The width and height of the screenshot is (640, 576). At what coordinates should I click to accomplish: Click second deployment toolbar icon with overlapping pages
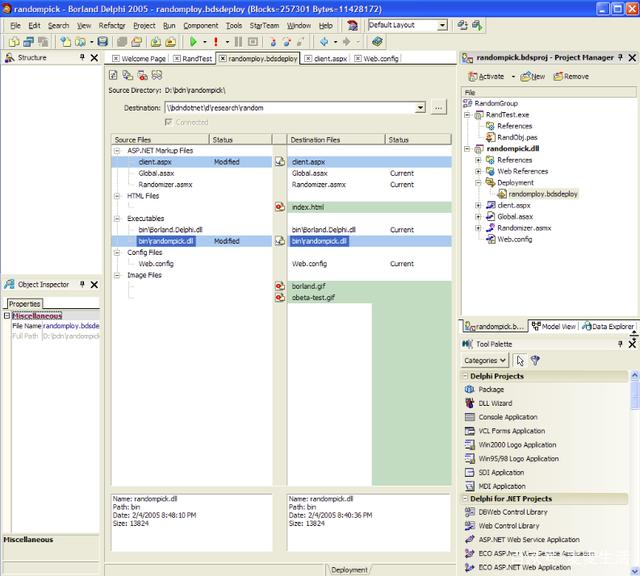[x=128, y=75]
